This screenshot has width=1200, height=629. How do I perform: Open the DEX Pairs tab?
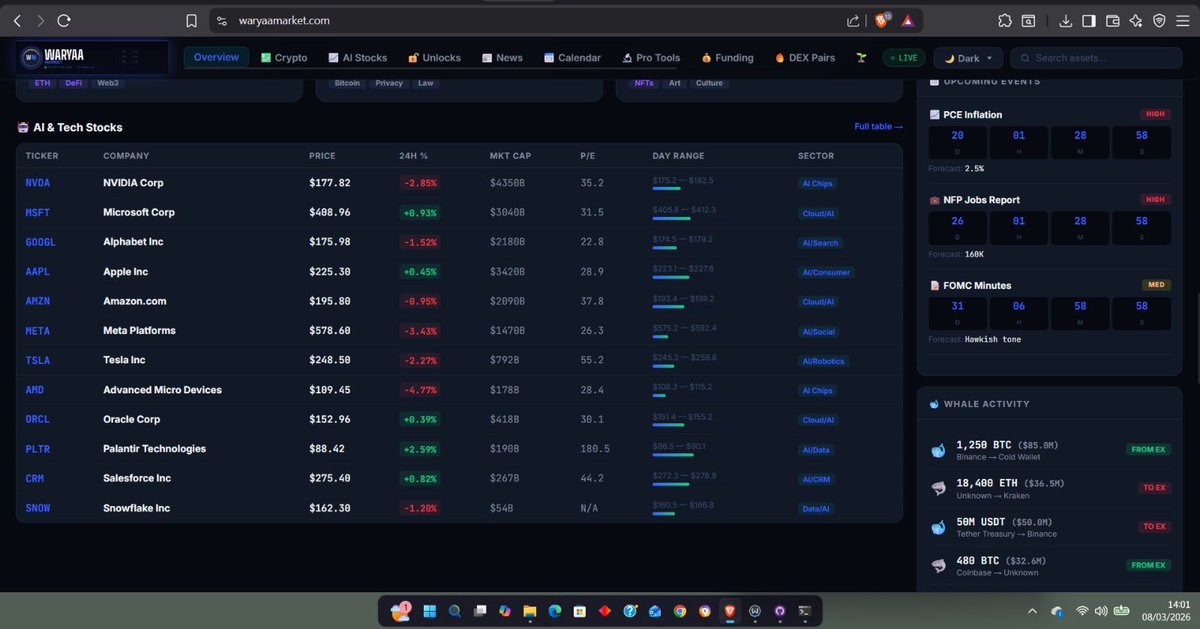tap(806, 58)
